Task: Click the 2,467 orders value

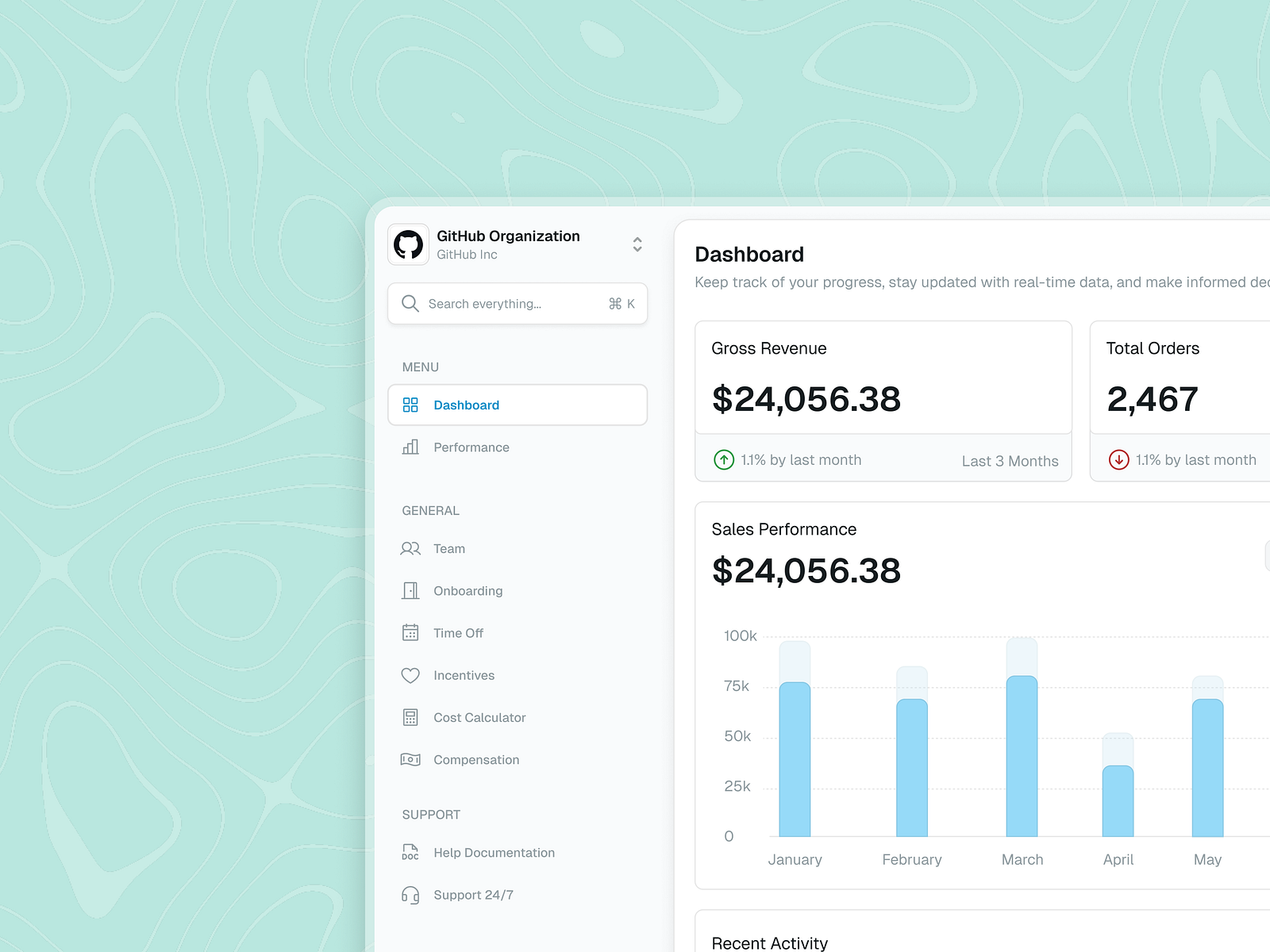Action: [x=1153, y=399]
